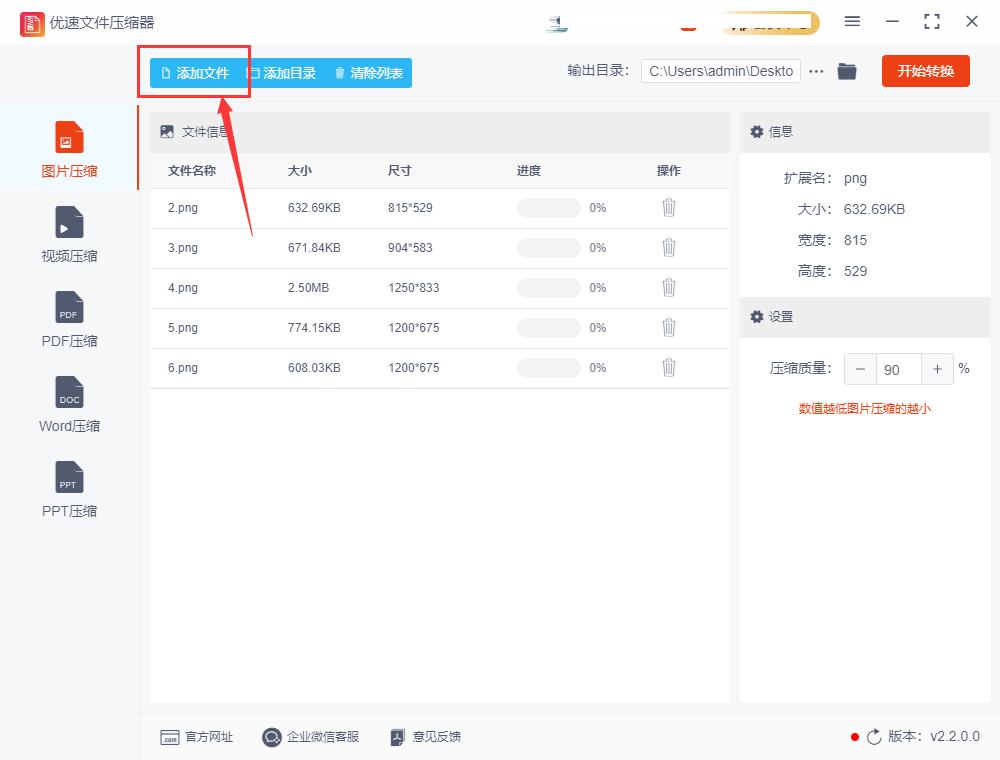Click inside the 输出目录 path field
The image size is (1000, 760).
pyautogui.click(x=720, y=71)
